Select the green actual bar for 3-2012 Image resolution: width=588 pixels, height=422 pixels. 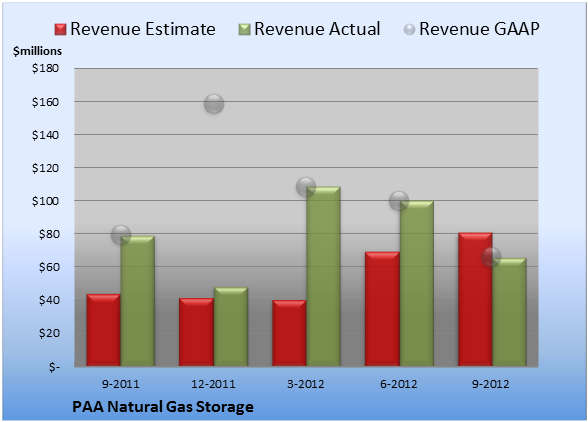coord(324,276)
